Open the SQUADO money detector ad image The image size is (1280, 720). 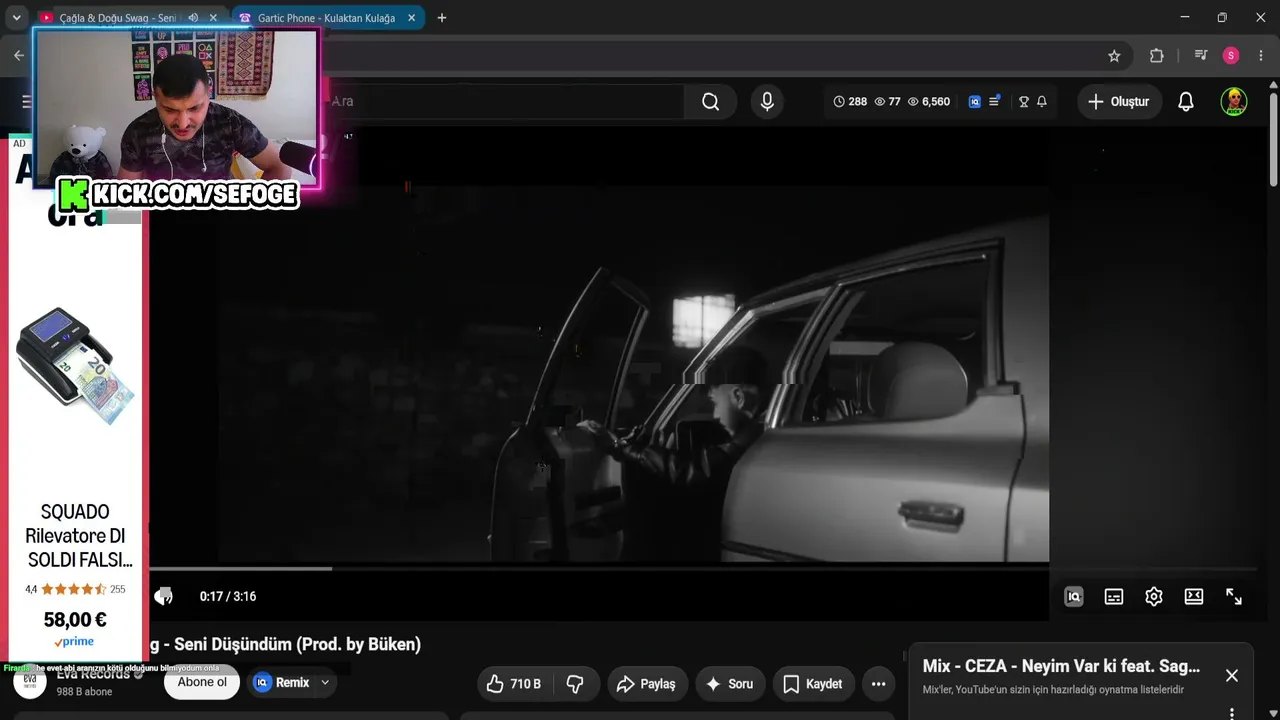(x=74, y=365)
